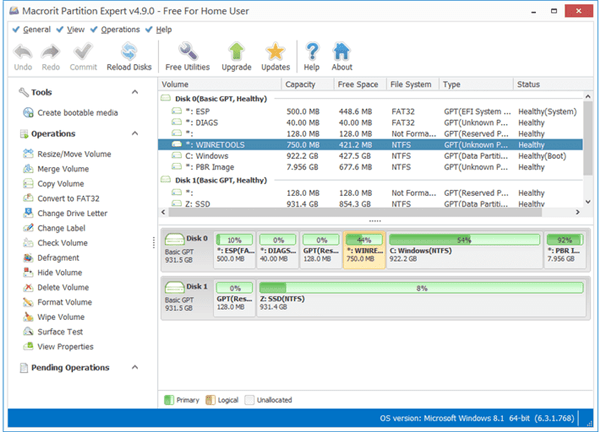Sort by Free Space column header

(360, 84)
